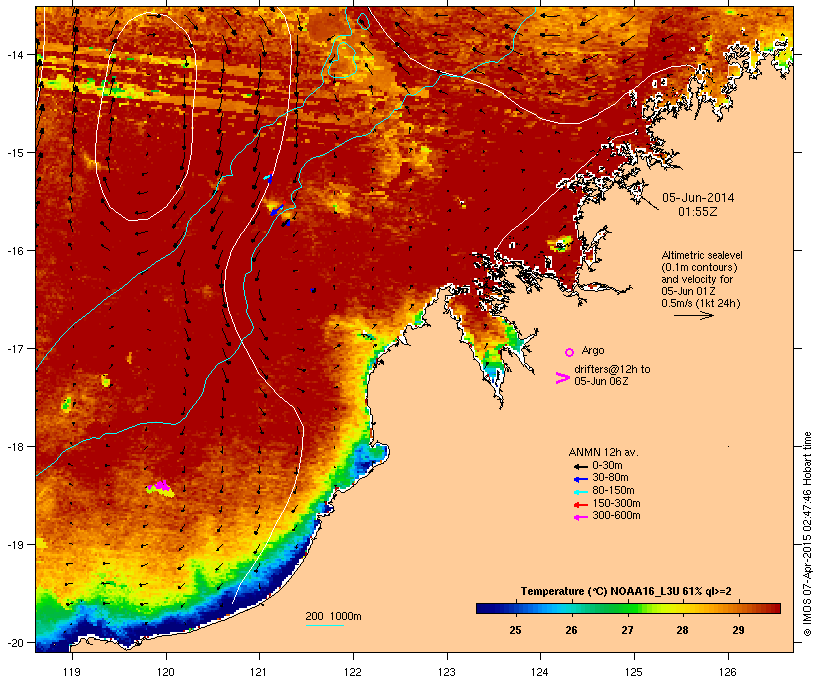This screenshot has height=680, width=820.
Task: Click the colour bar value 28
Action: [x=682, y=630]
